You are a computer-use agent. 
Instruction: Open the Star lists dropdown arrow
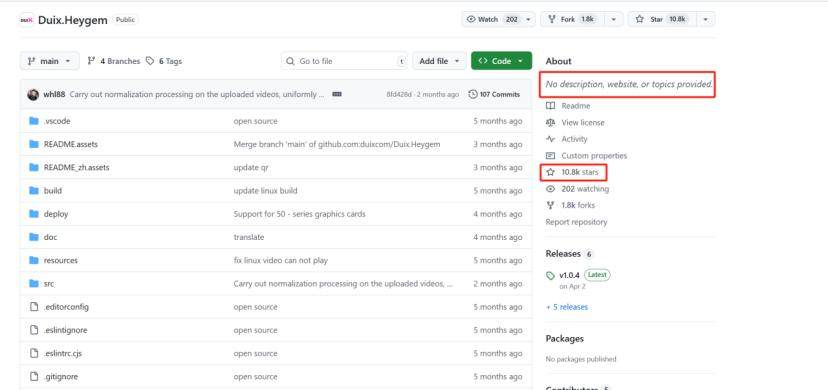point(706,20)
